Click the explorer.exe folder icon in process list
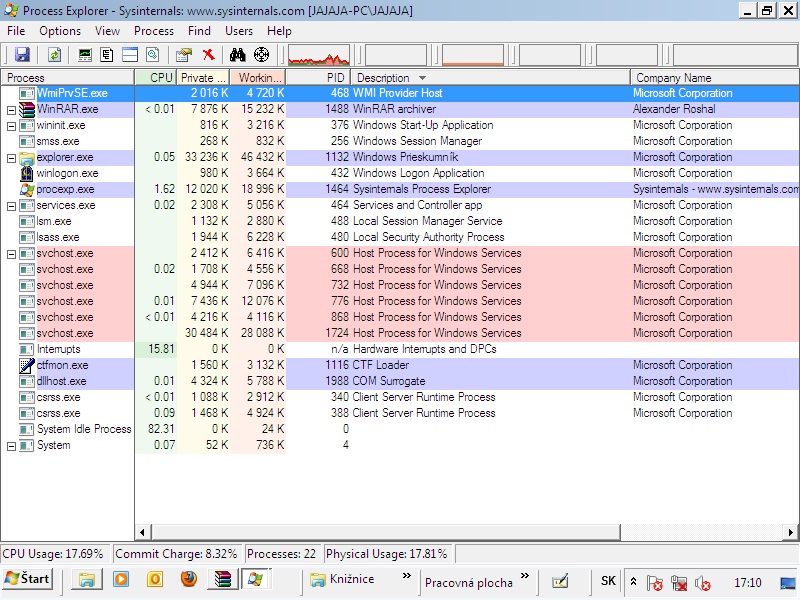This screenshot has height=600, width=800. tap(27, 158)
